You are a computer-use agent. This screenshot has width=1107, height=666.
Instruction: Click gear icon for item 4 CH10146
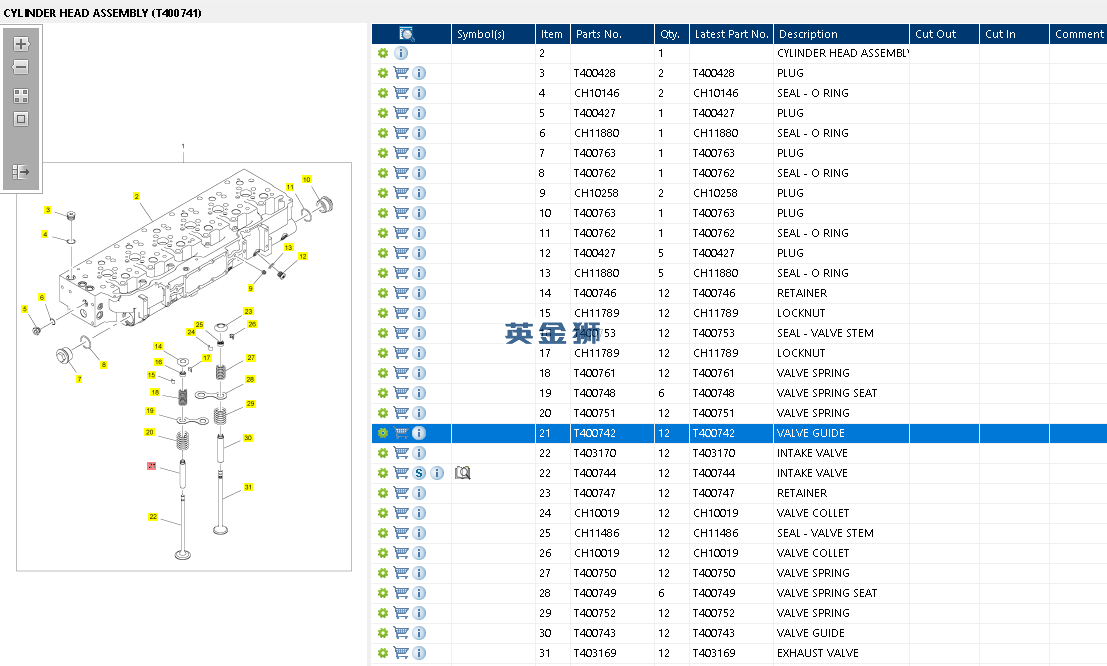383,93
